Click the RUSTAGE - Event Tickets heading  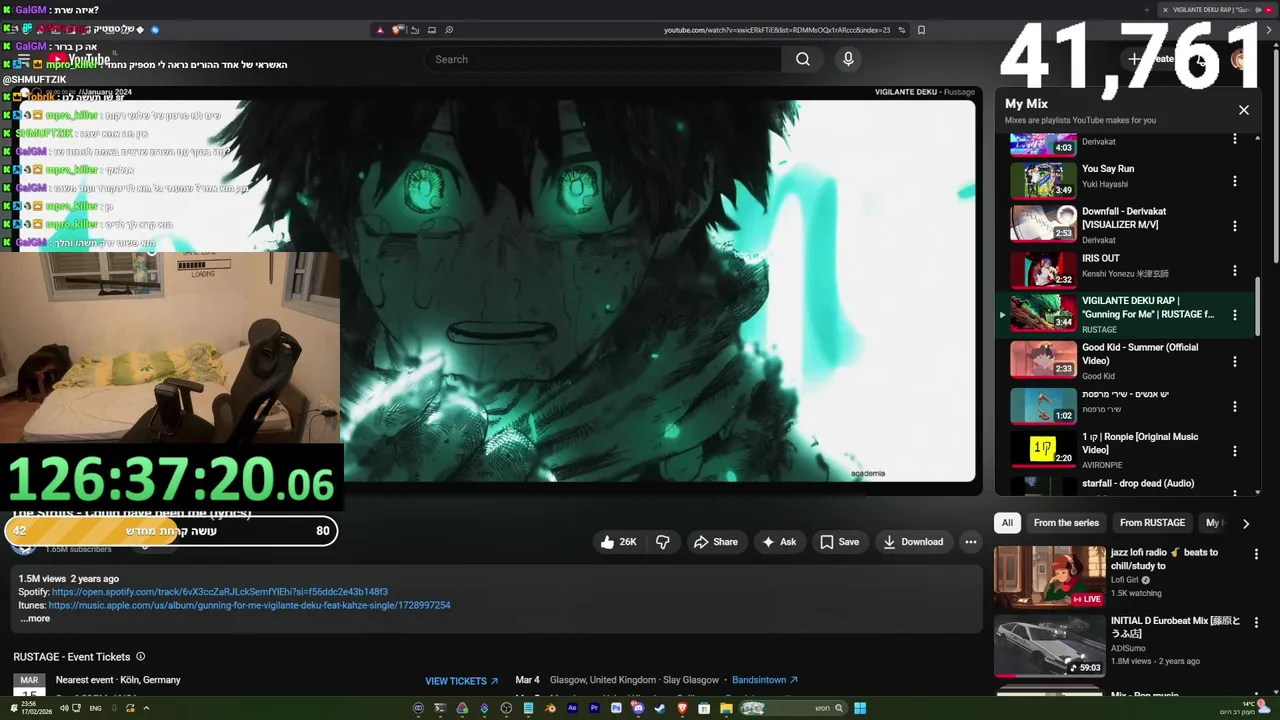click(72, 657)
